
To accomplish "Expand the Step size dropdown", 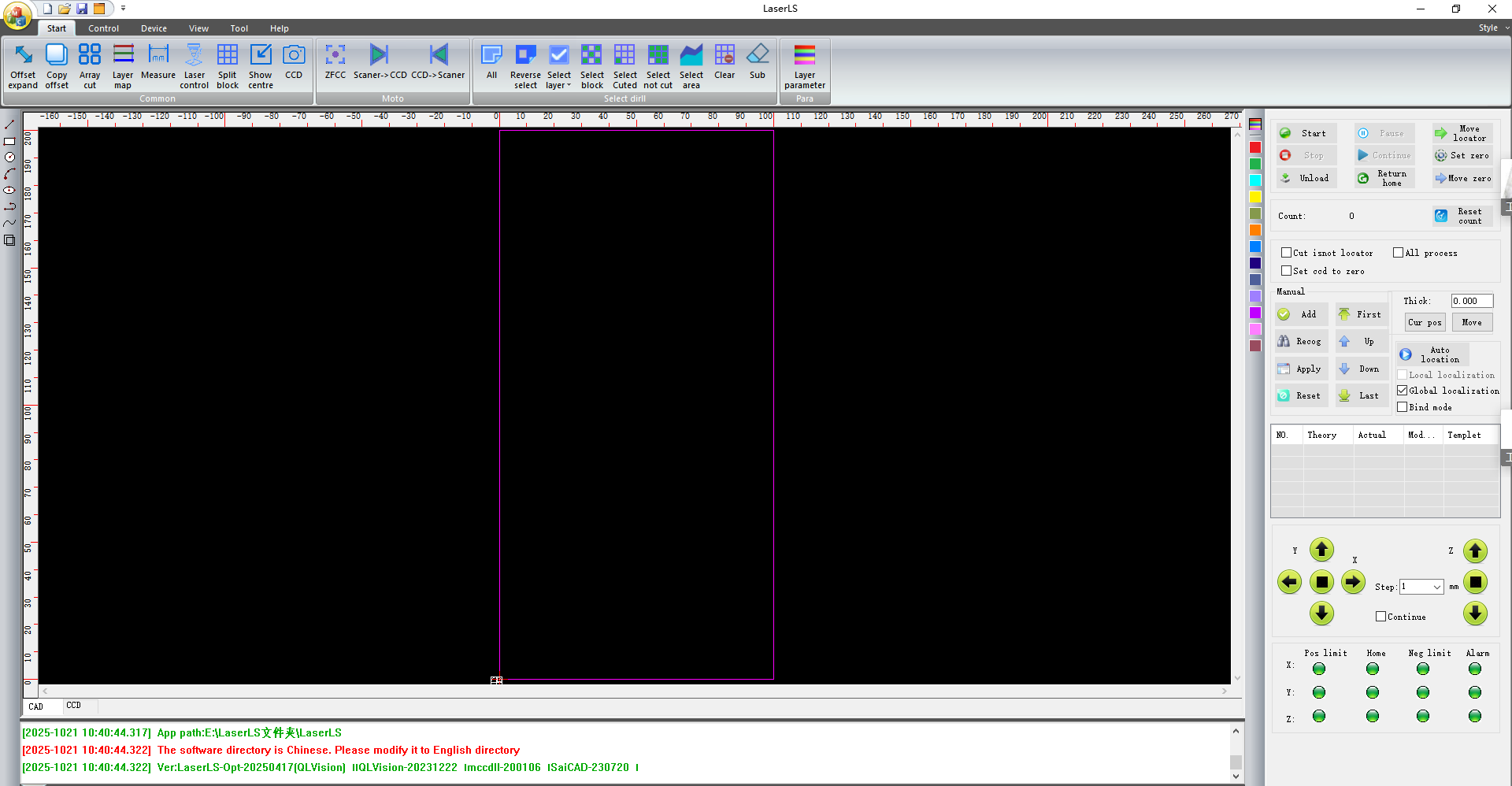I will pos(1436,587).
